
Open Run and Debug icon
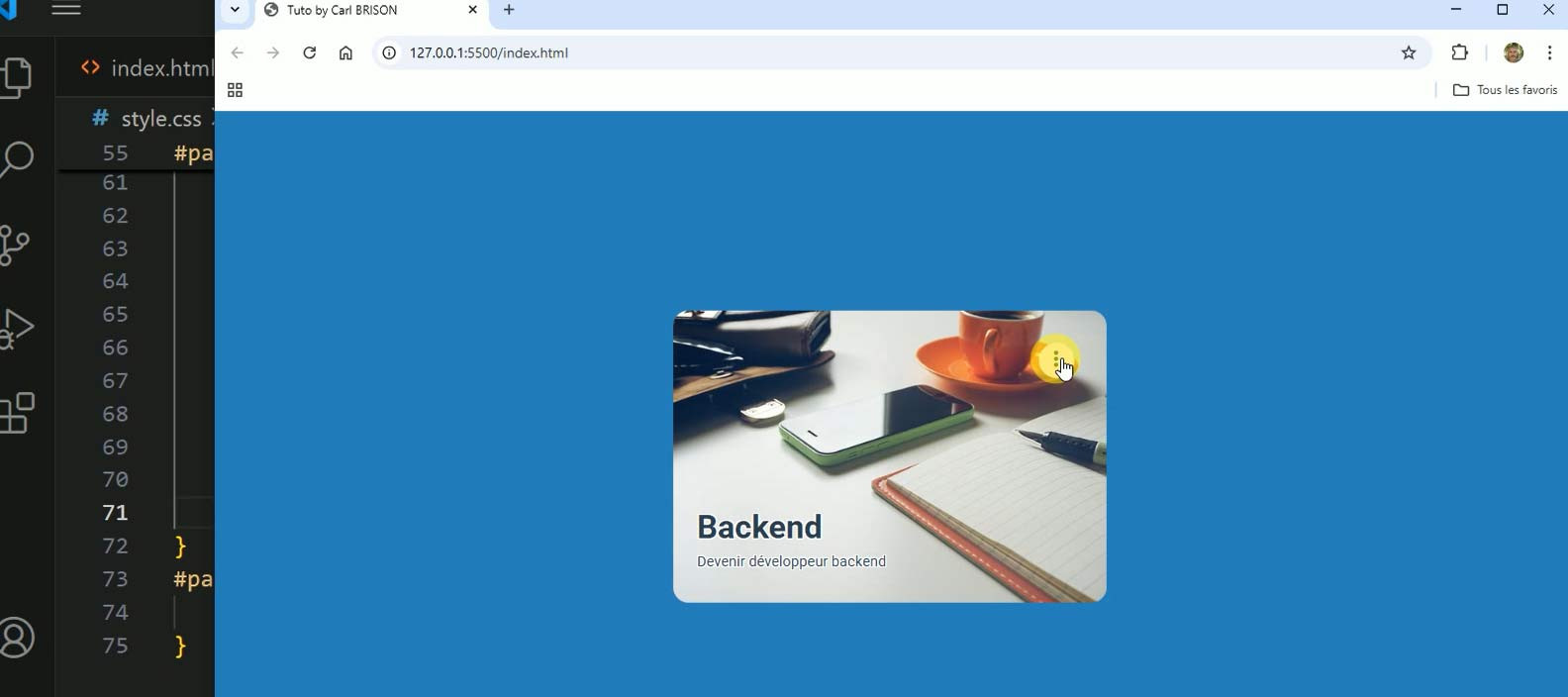(18, 328)
